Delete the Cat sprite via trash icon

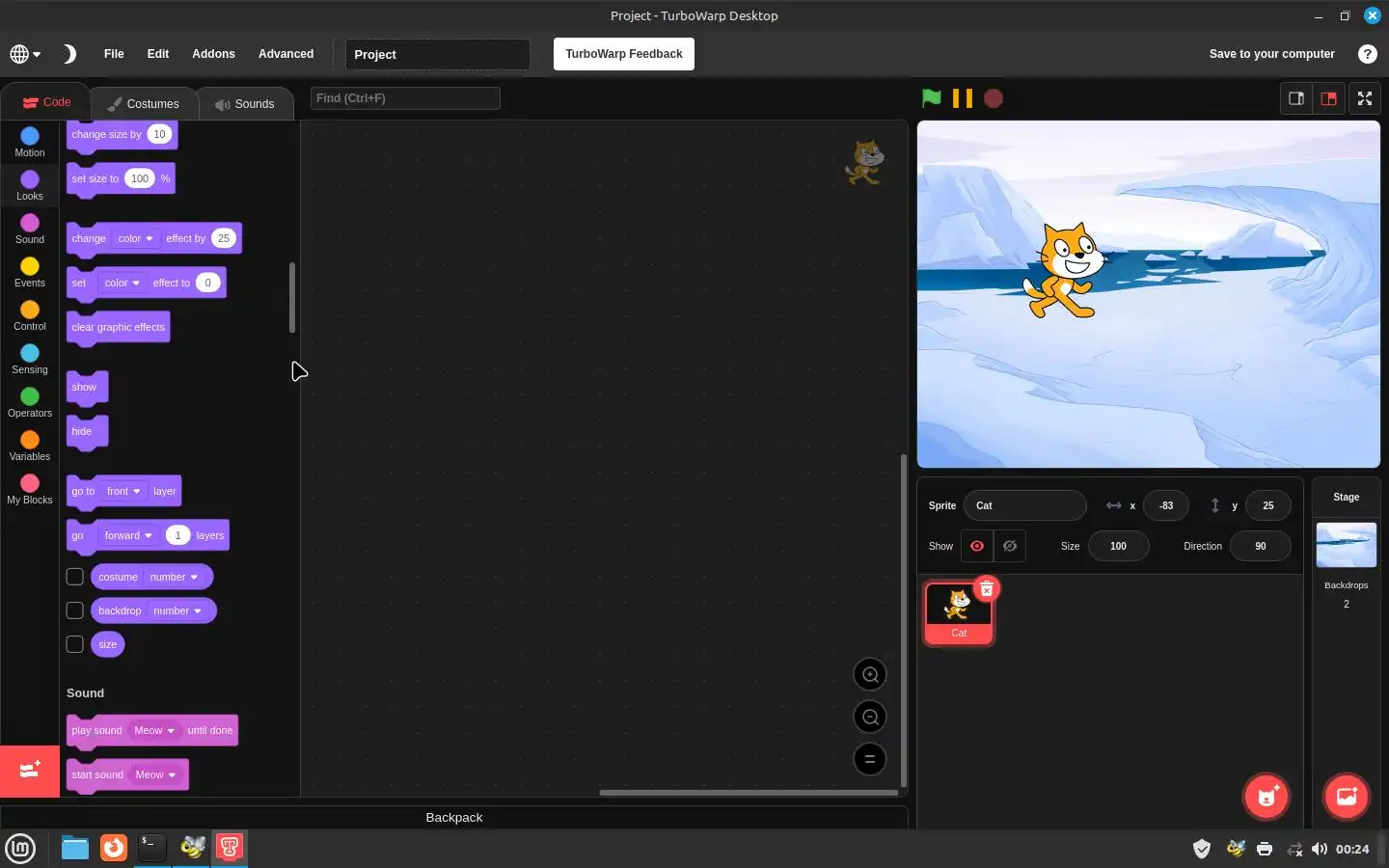tap(986, 588)
